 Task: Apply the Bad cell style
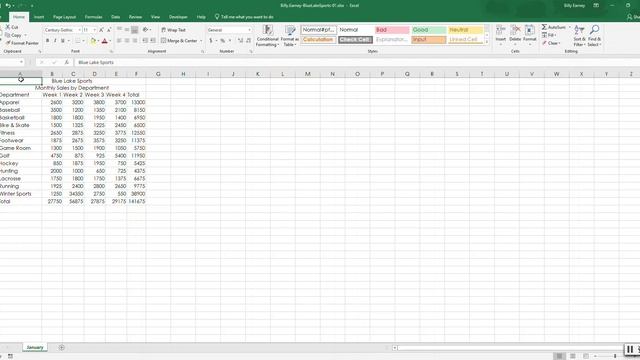392,30
